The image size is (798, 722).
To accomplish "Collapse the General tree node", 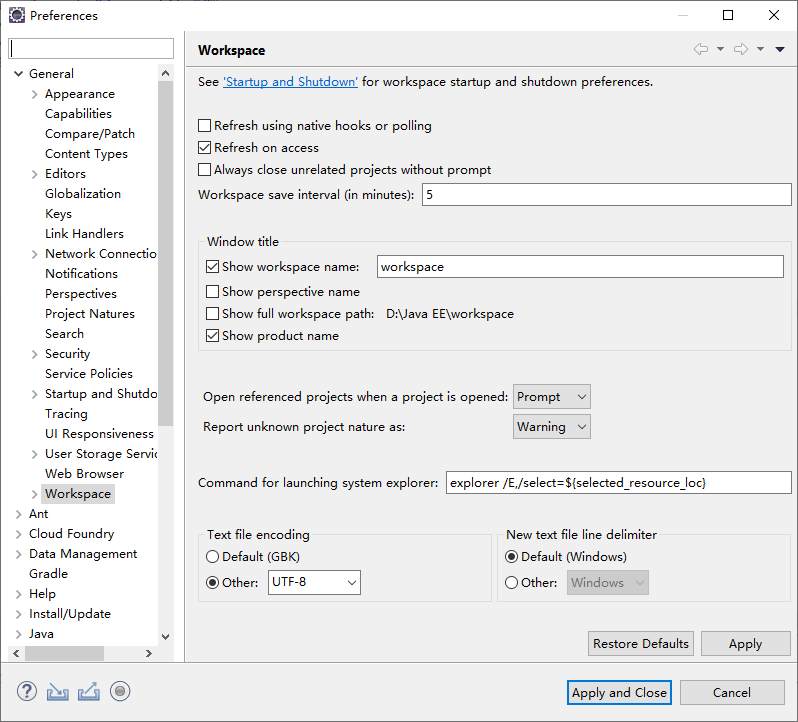I will tap(18, 74).
